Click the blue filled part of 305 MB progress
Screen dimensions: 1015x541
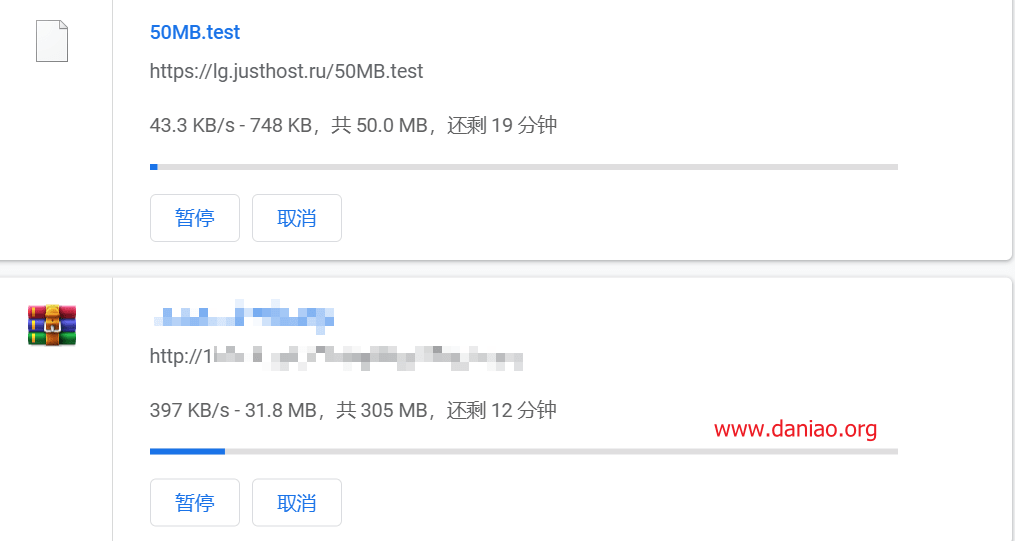pos(187,452)
